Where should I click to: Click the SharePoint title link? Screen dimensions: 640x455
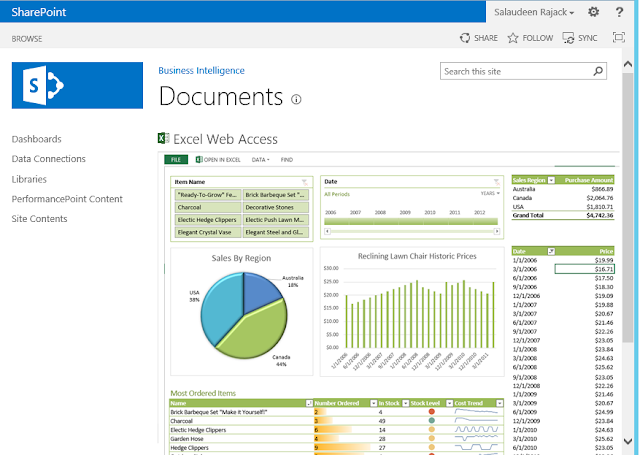39,12
